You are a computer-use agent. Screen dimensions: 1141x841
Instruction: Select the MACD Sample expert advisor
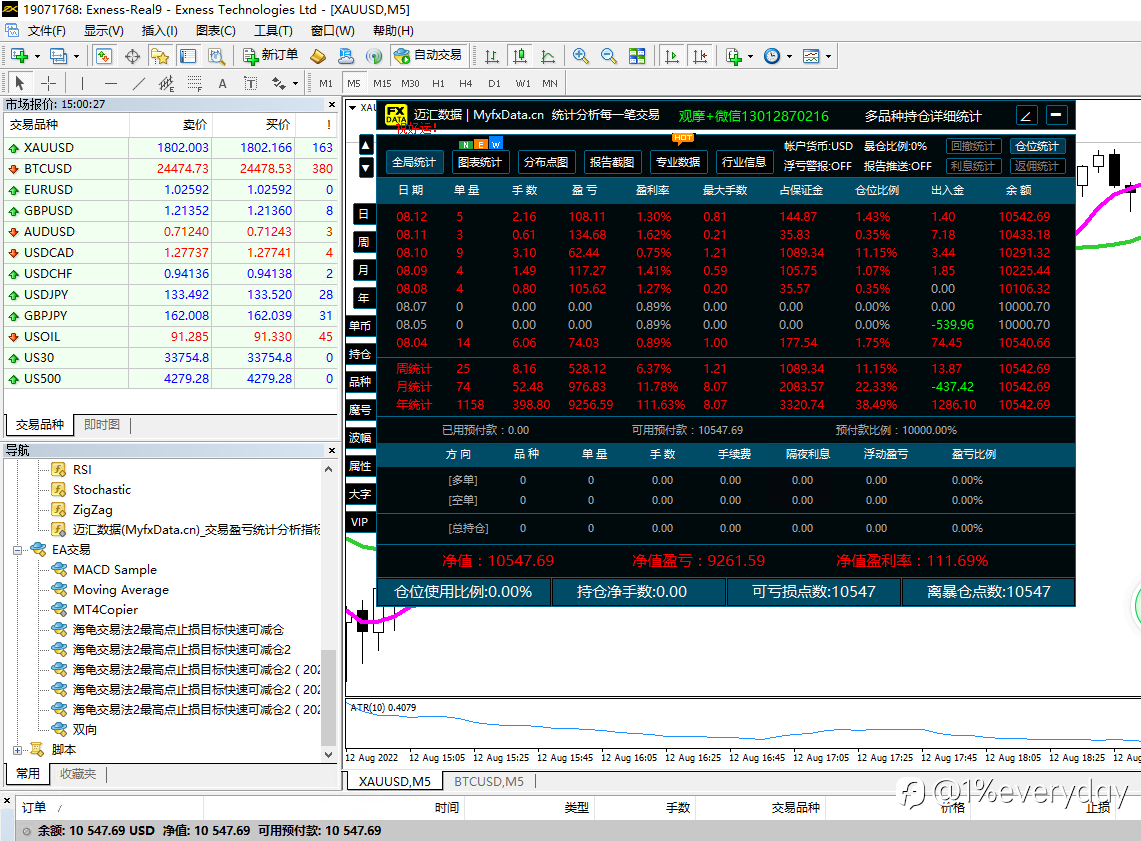pyautogui.click(x=114, y=570)
